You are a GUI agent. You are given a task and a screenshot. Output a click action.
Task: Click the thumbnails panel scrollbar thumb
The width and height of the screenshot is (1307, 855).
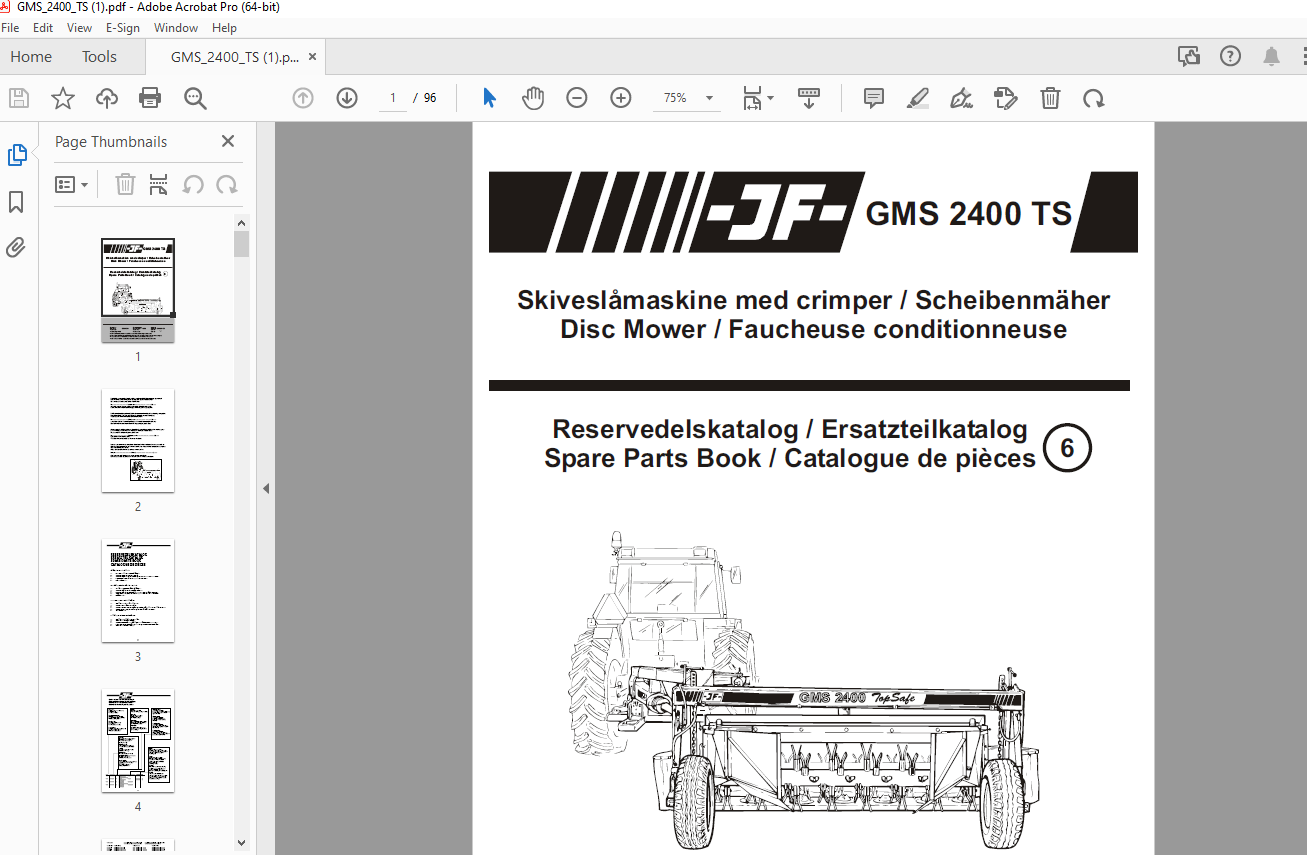coord(241,244)
